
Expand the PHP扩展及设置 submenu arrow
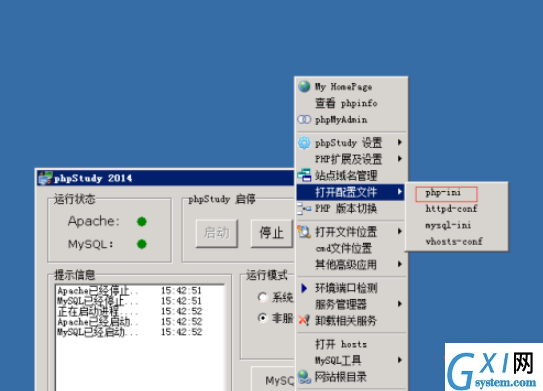tap(400, 159)
